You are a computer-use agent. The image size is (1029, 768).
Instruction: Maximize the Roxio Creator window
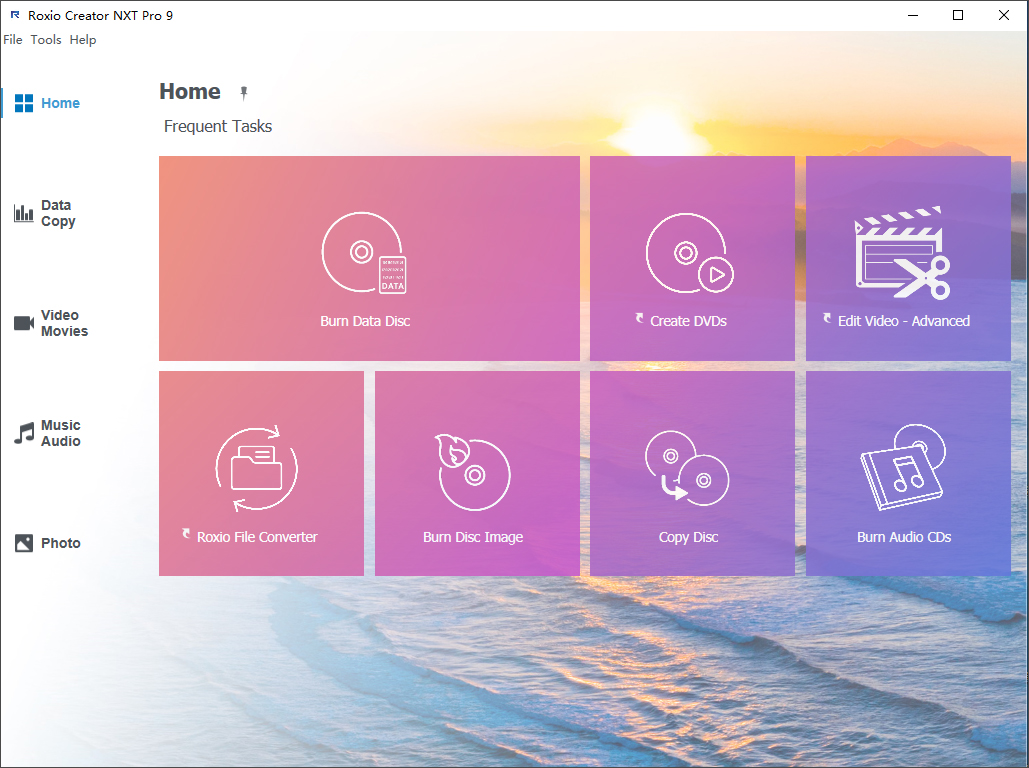957,15
